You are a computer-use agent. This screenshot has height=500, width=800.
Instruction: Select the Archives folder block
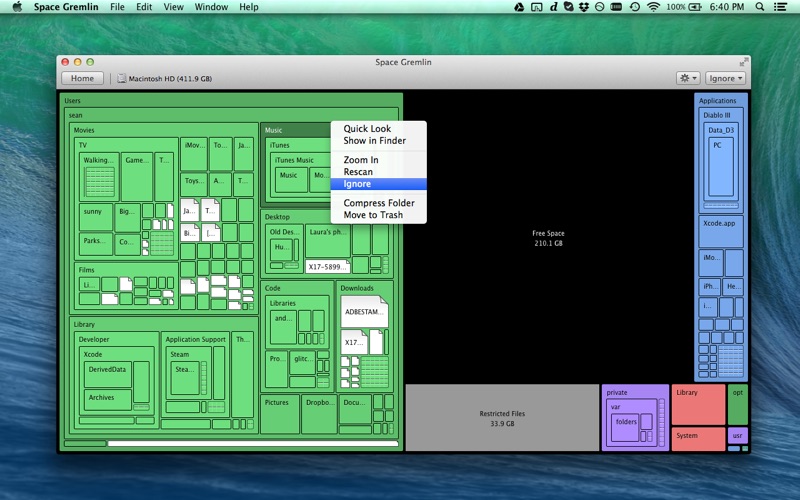tap(107, 400)
